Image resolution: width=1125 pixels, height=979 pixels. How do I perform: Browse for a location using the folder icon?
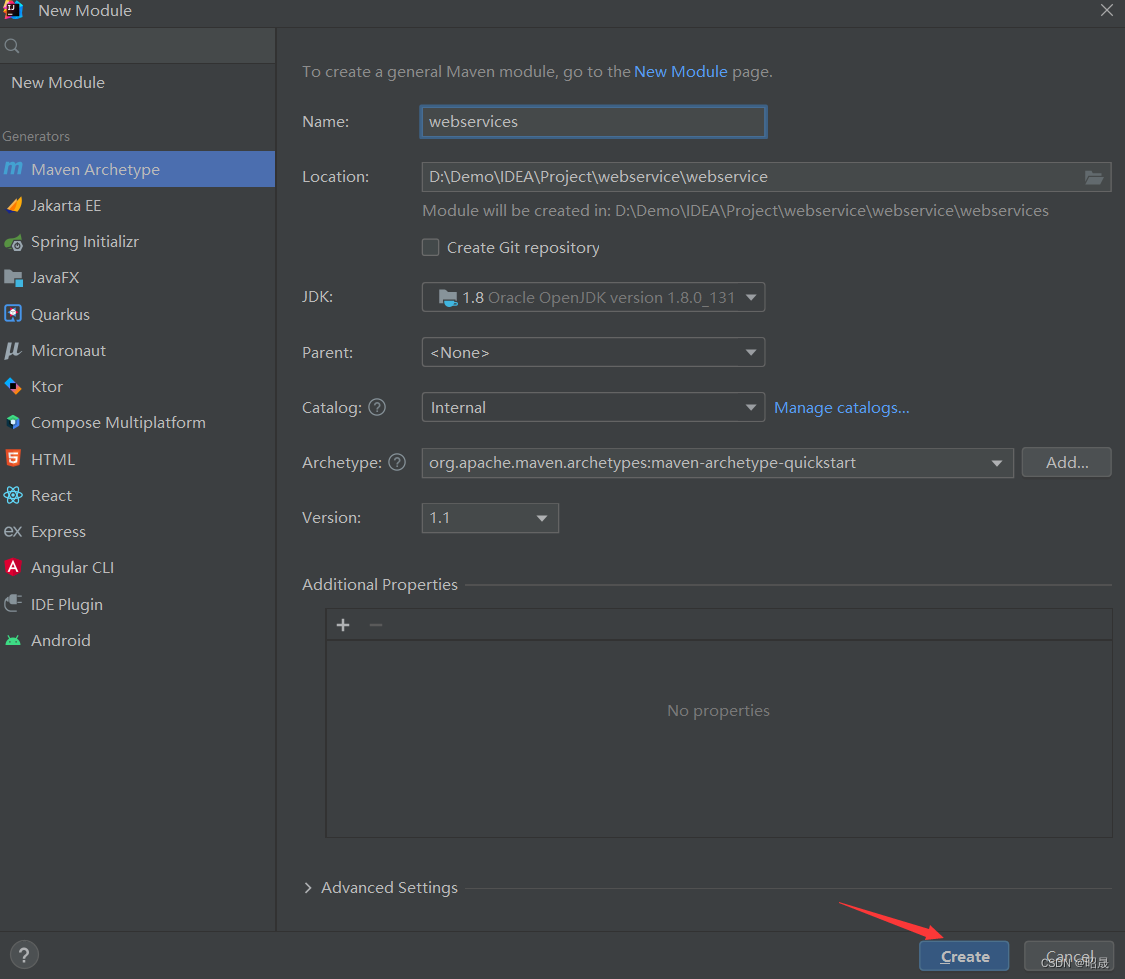(x=1094, y=176)
